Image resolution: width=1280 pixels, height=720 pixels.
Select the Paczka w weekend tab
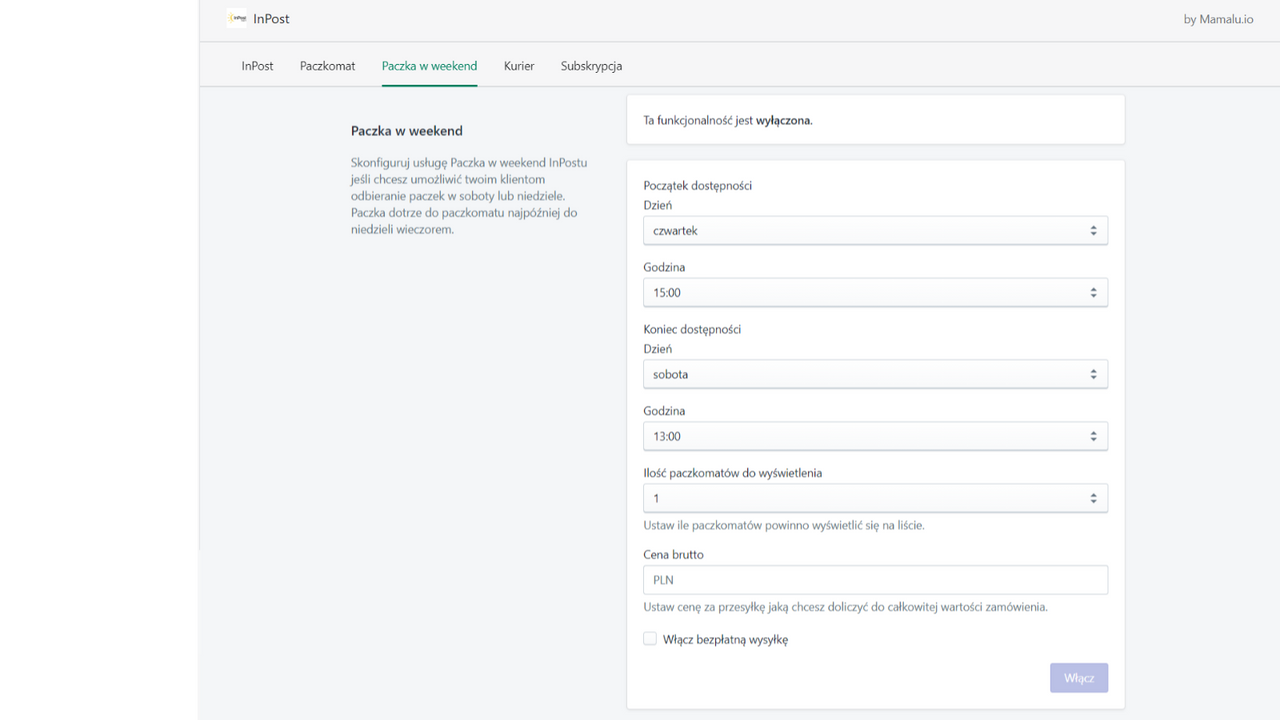[429, 66]
